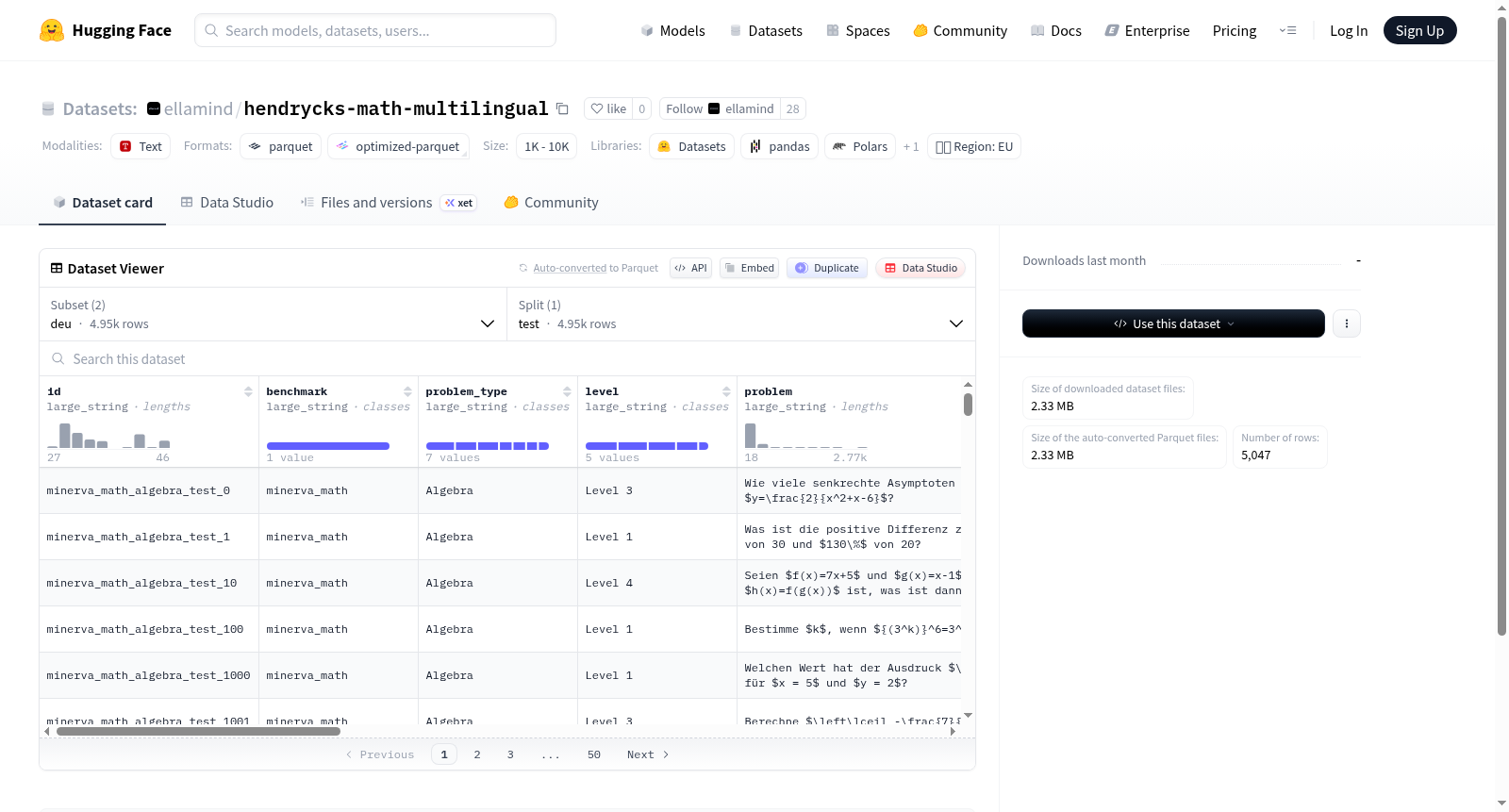The width and height of the screenshot is (1509, 812).
Task: Open Enterprise in the top navigation
Action: (x=1147, y=31)
